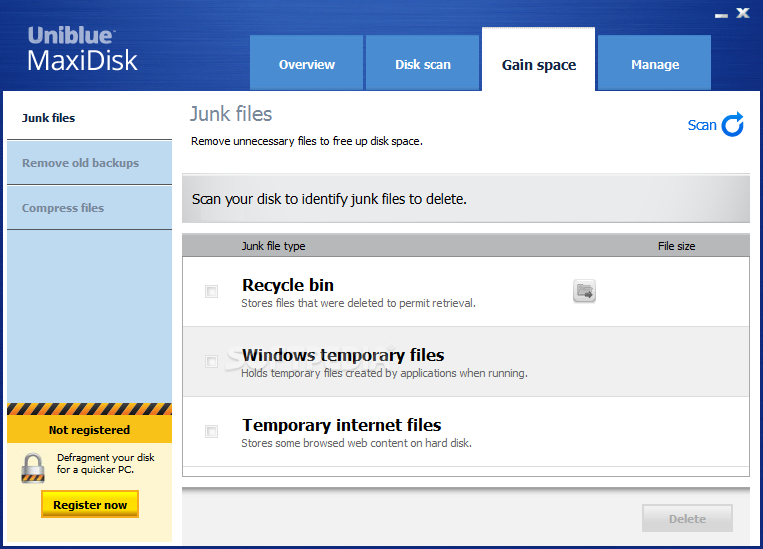Click the Not registered banner

tap(90, 430)
